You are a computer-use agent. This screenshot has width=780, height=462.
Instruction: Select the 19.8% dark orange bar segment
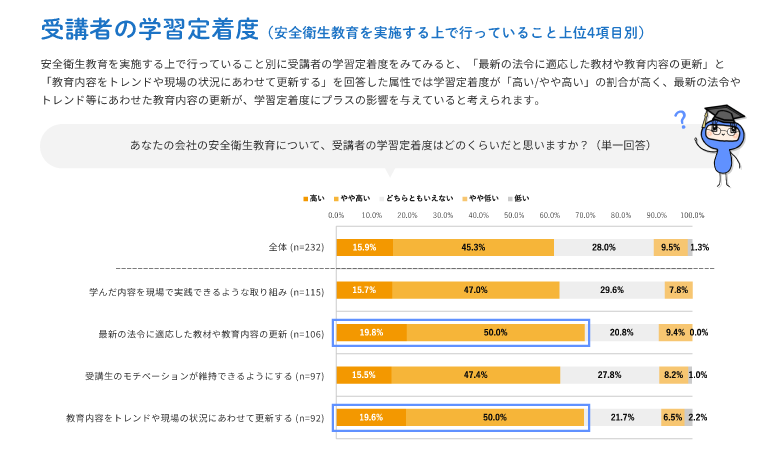point(372,333)
